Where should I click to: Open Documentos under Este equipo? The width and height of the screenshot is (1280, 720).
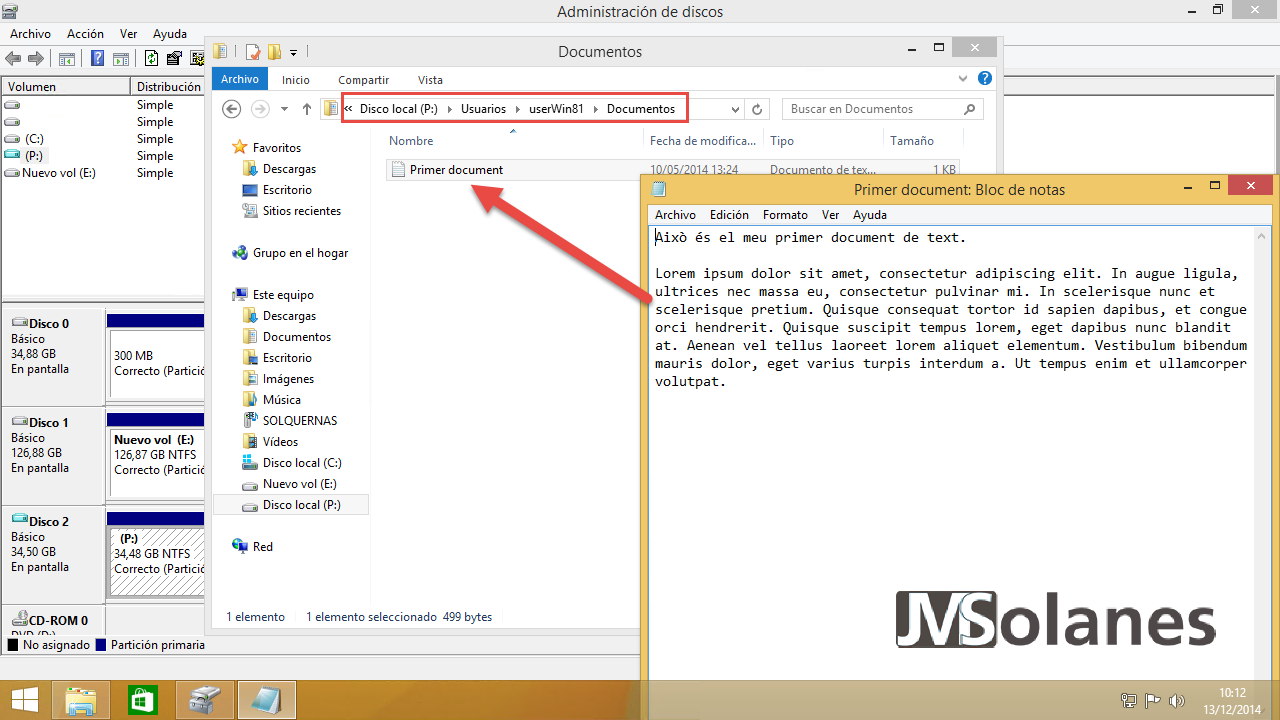[x=296, y=337]
